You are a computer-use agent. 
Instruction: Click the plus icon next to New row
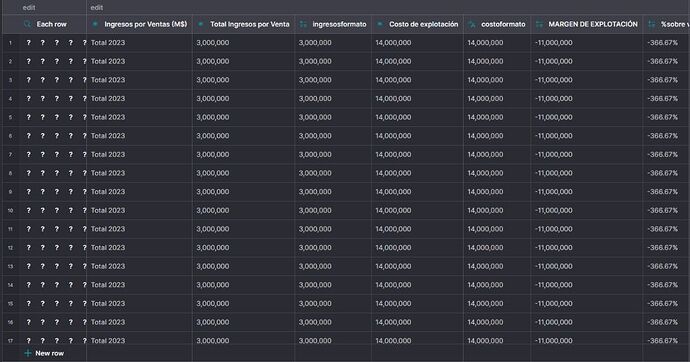(28, 353)
